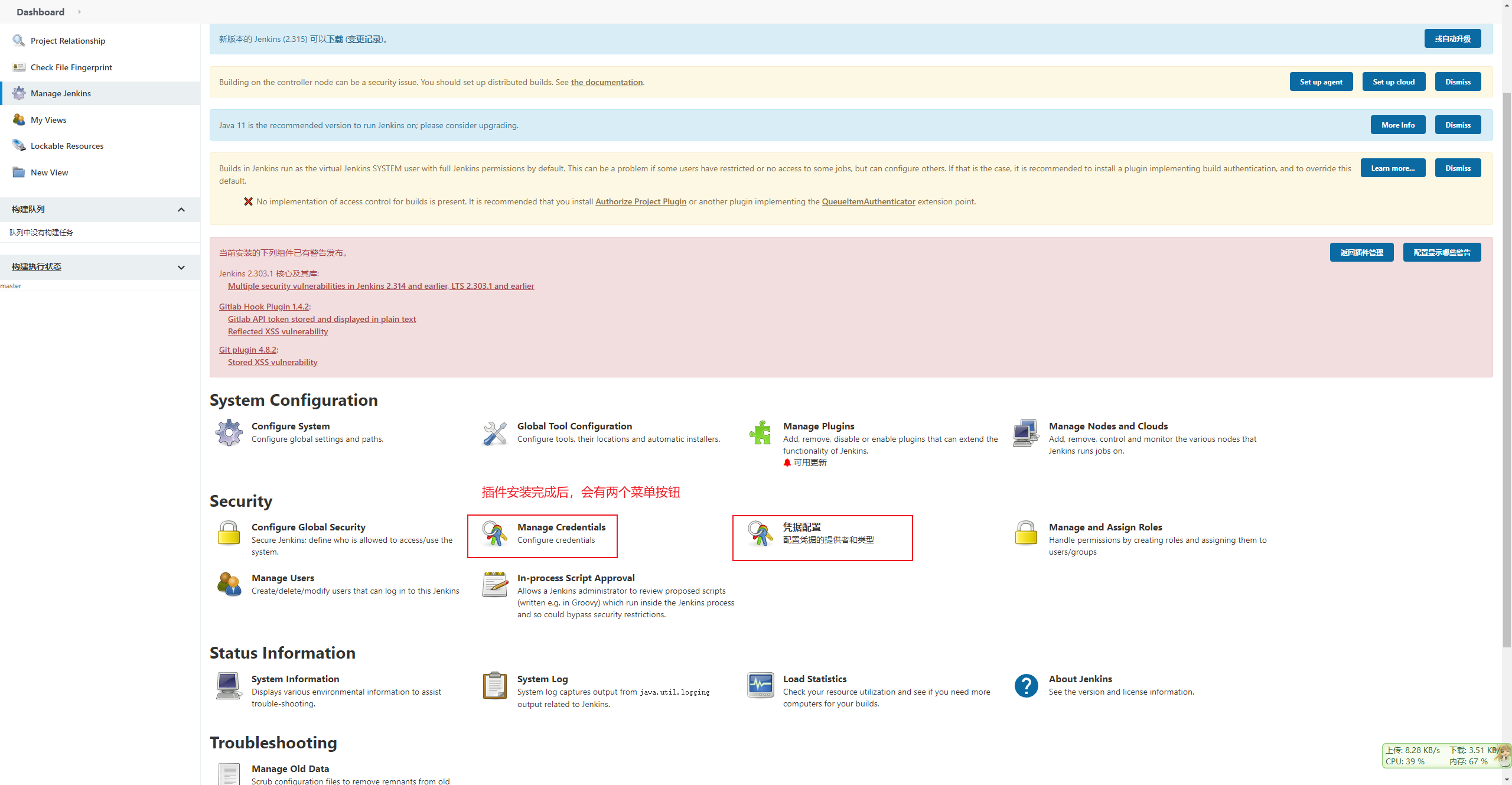1512x785 pixels.
Task: Click the Manage Users people icon
Action: [x=229, y=584]
